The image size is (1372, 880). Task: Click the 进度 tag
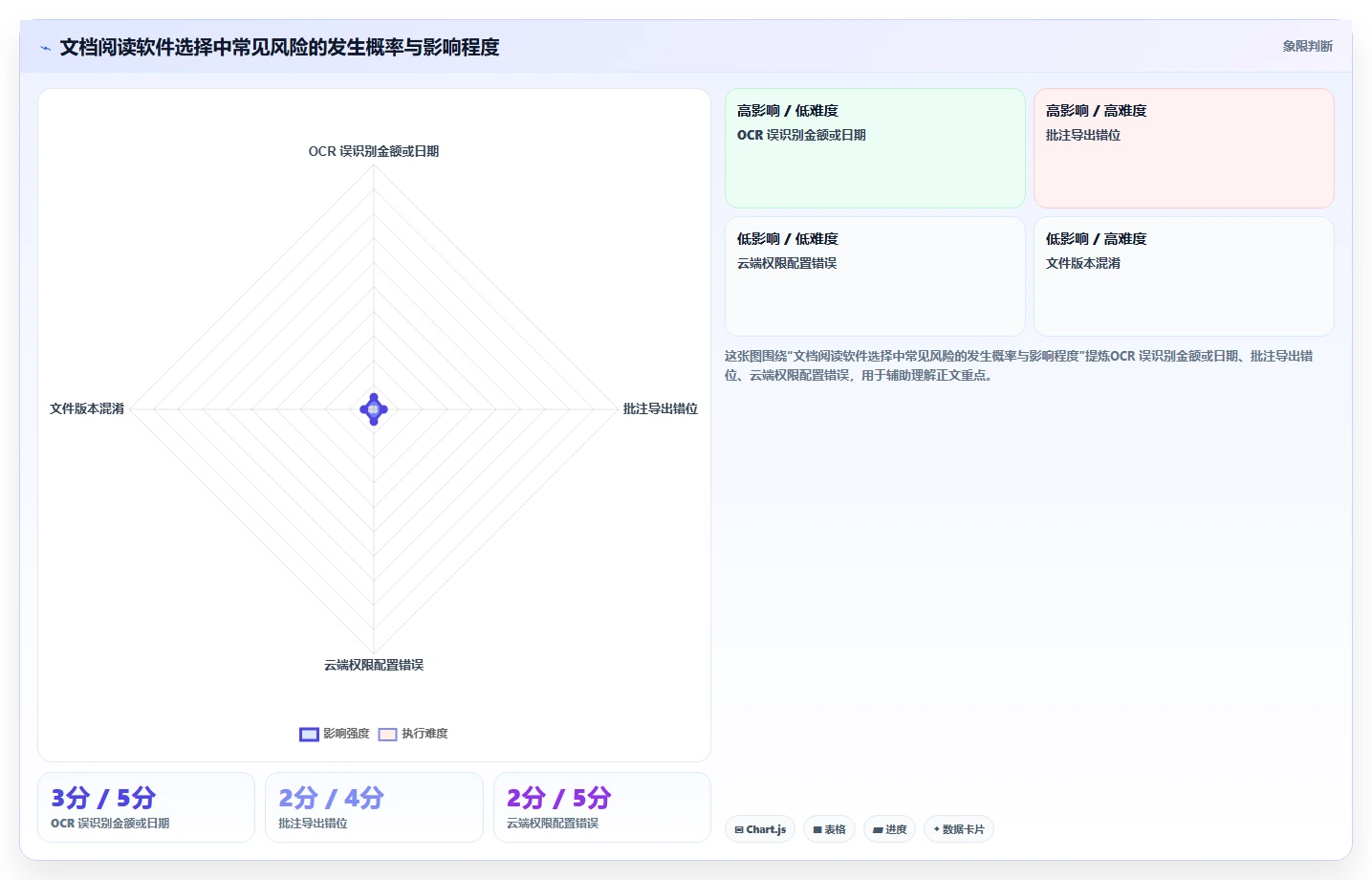(x=889, y=829)
